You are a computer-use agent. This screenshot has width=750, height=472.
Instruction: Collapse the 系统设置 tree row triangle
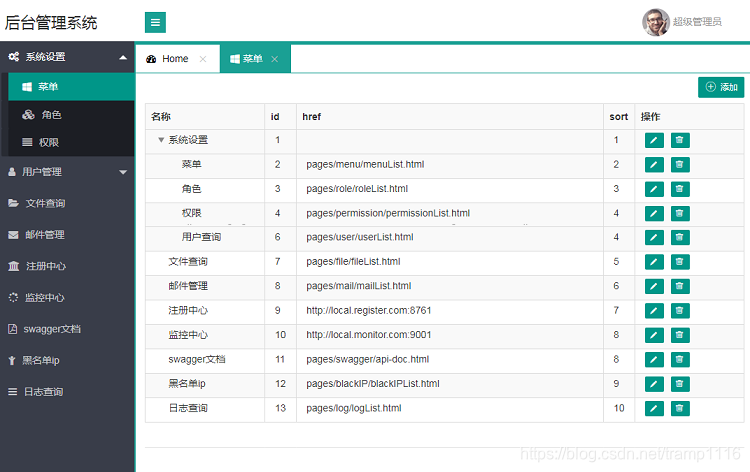point(161,140)
